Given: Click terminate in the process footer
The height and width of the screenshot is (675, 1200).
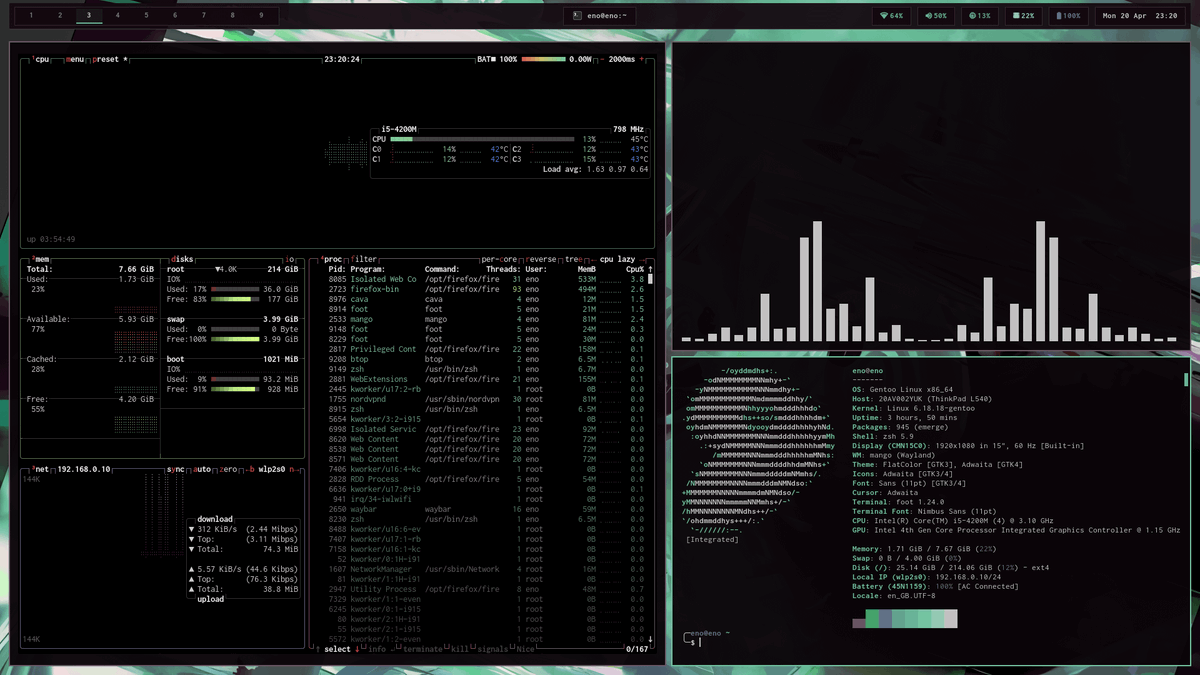Looking at the screenshot, I should click(422, 649).
